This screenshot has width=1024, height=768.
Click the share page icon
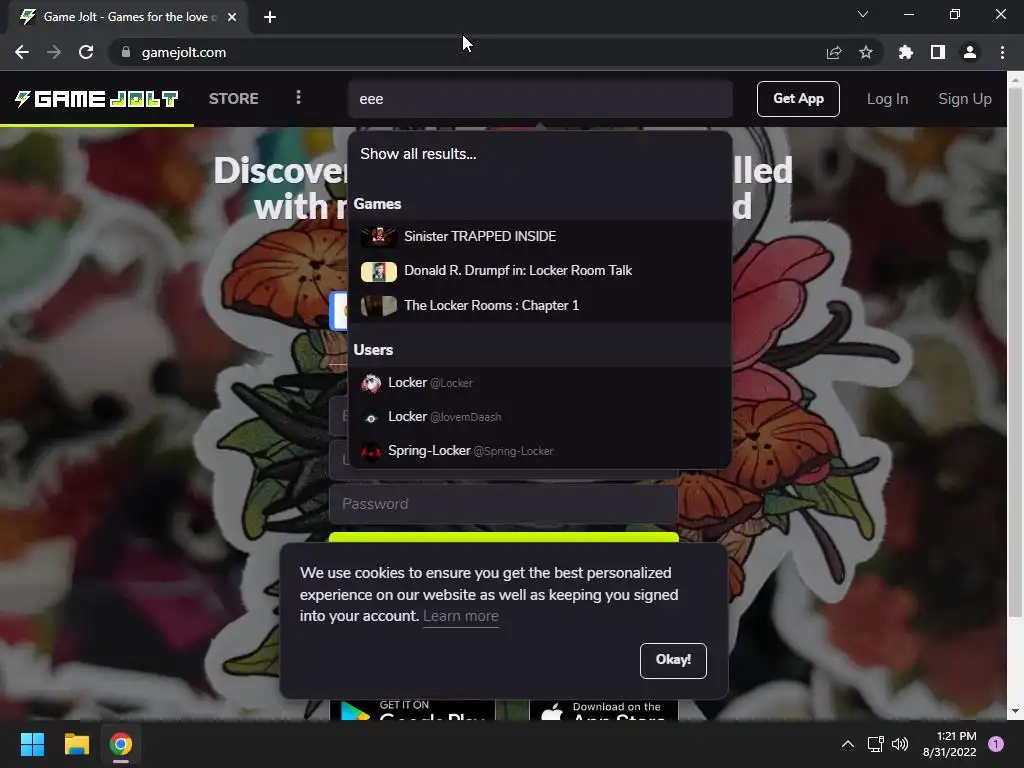834,52
